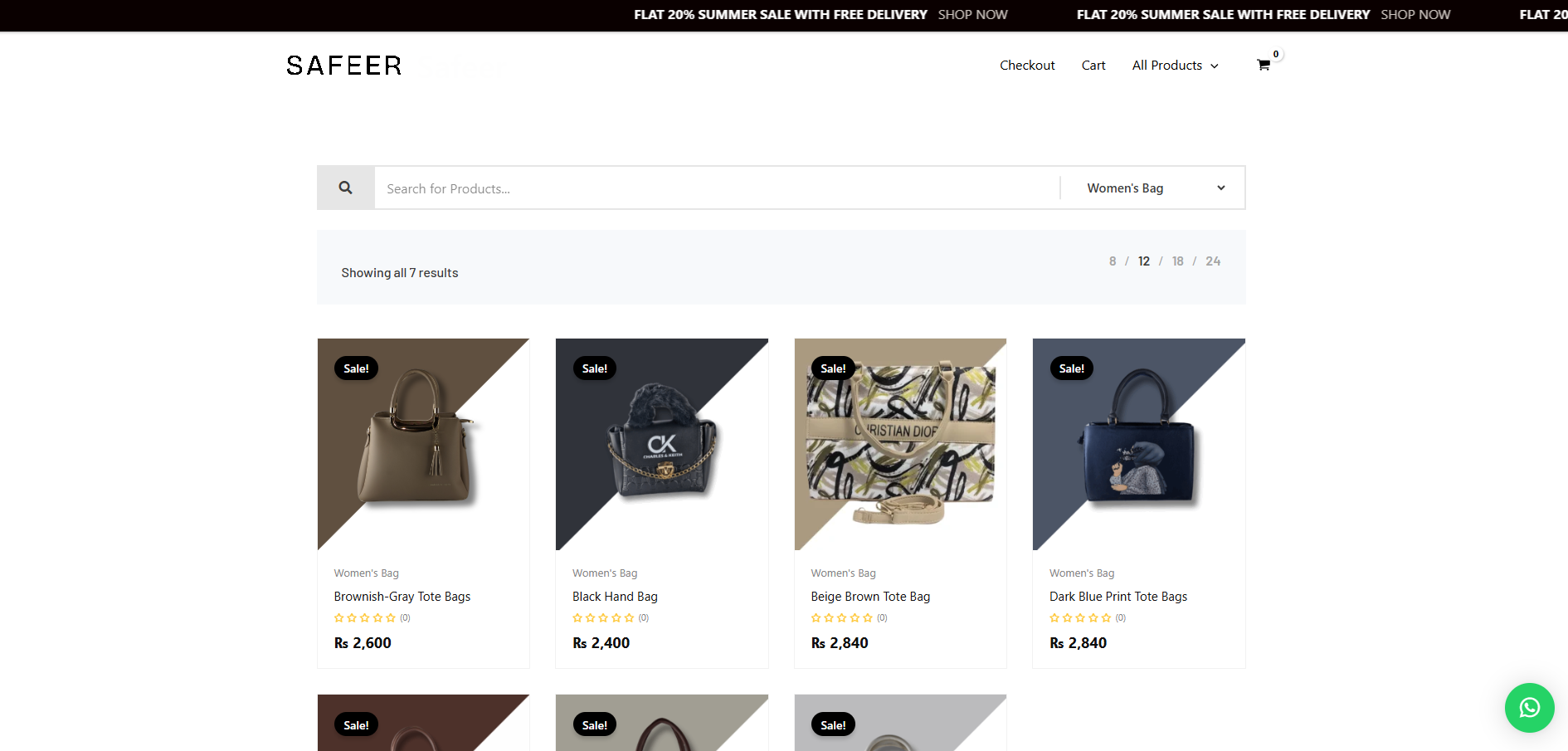
Task: Click the star rating under Black Hand Bag
Action: 603,618
